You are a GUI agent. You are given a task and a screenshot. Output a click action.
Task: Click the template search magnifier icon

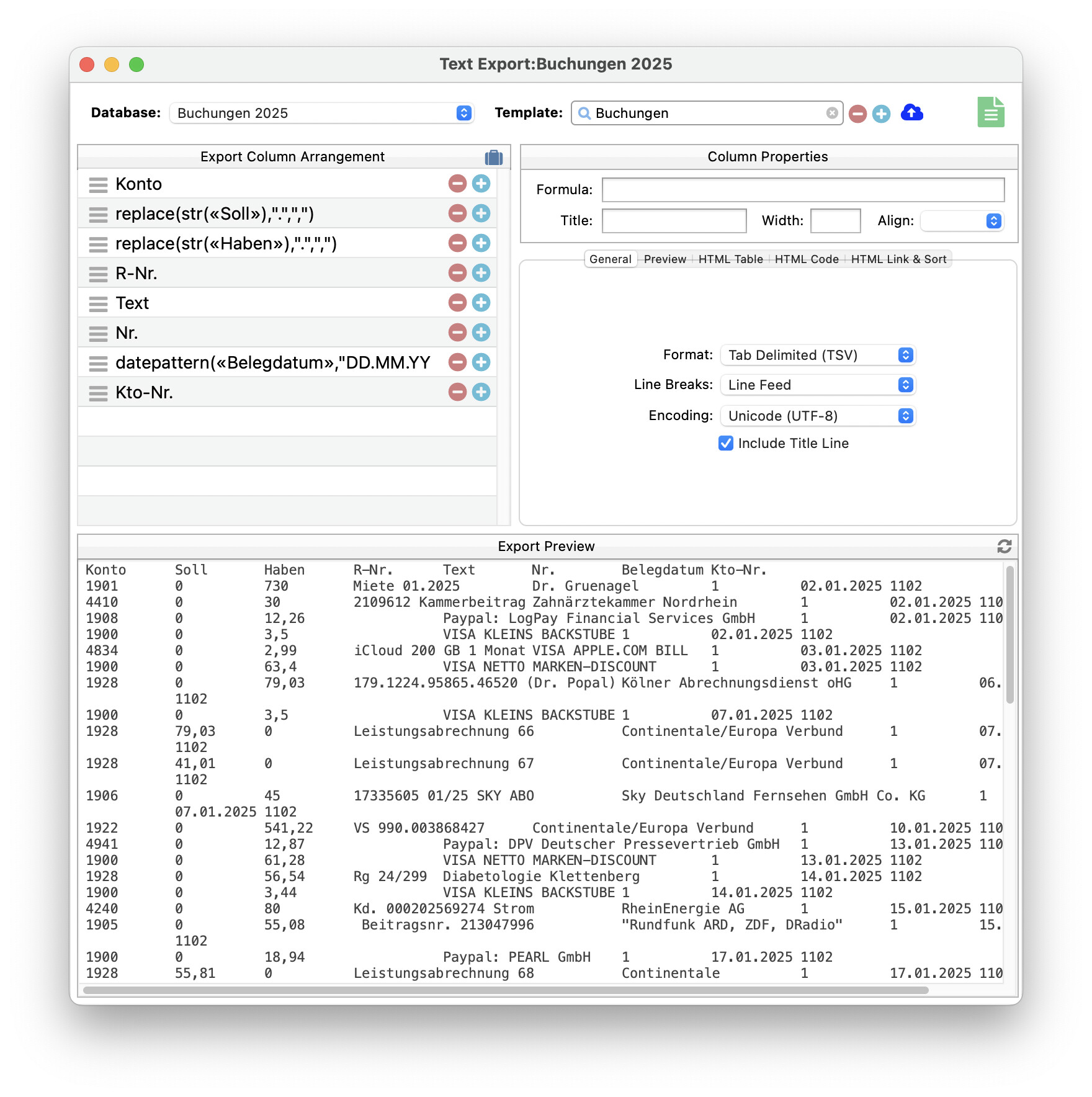point(584,113)
